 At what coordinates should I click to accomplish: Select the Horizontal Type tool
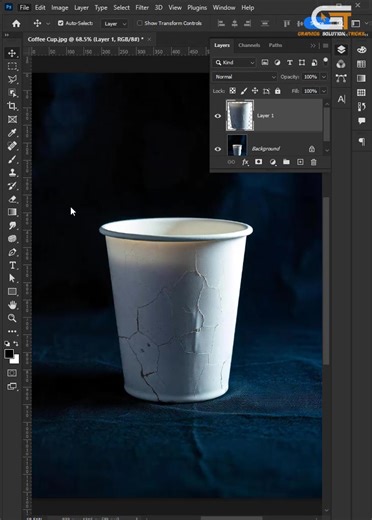click(x=12, y=265)
